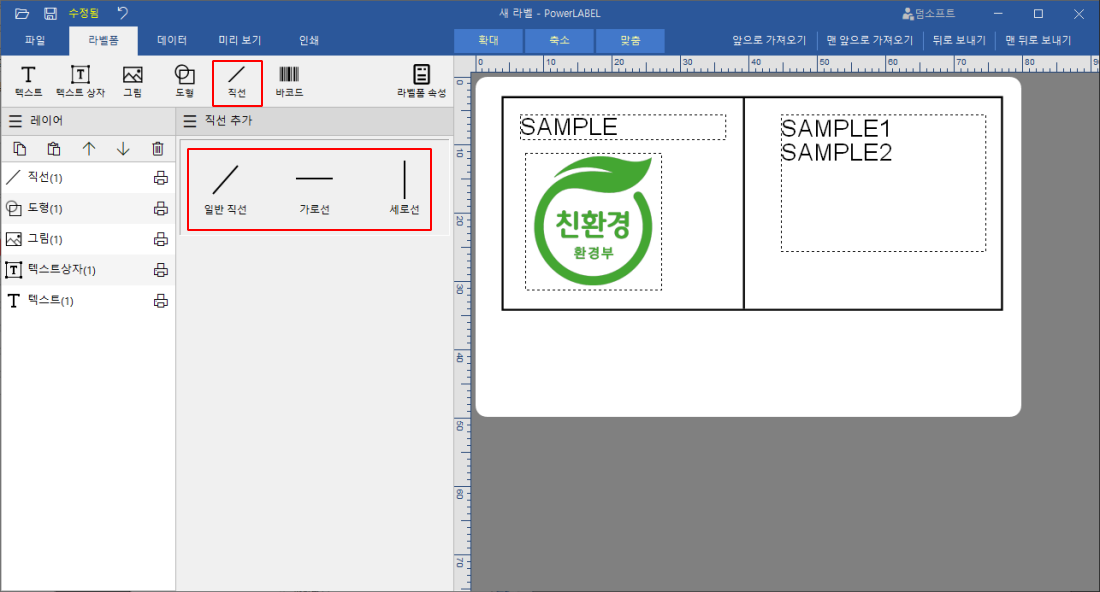
Task: Select the 바코드 barcode tool
Action: point(289,81)
